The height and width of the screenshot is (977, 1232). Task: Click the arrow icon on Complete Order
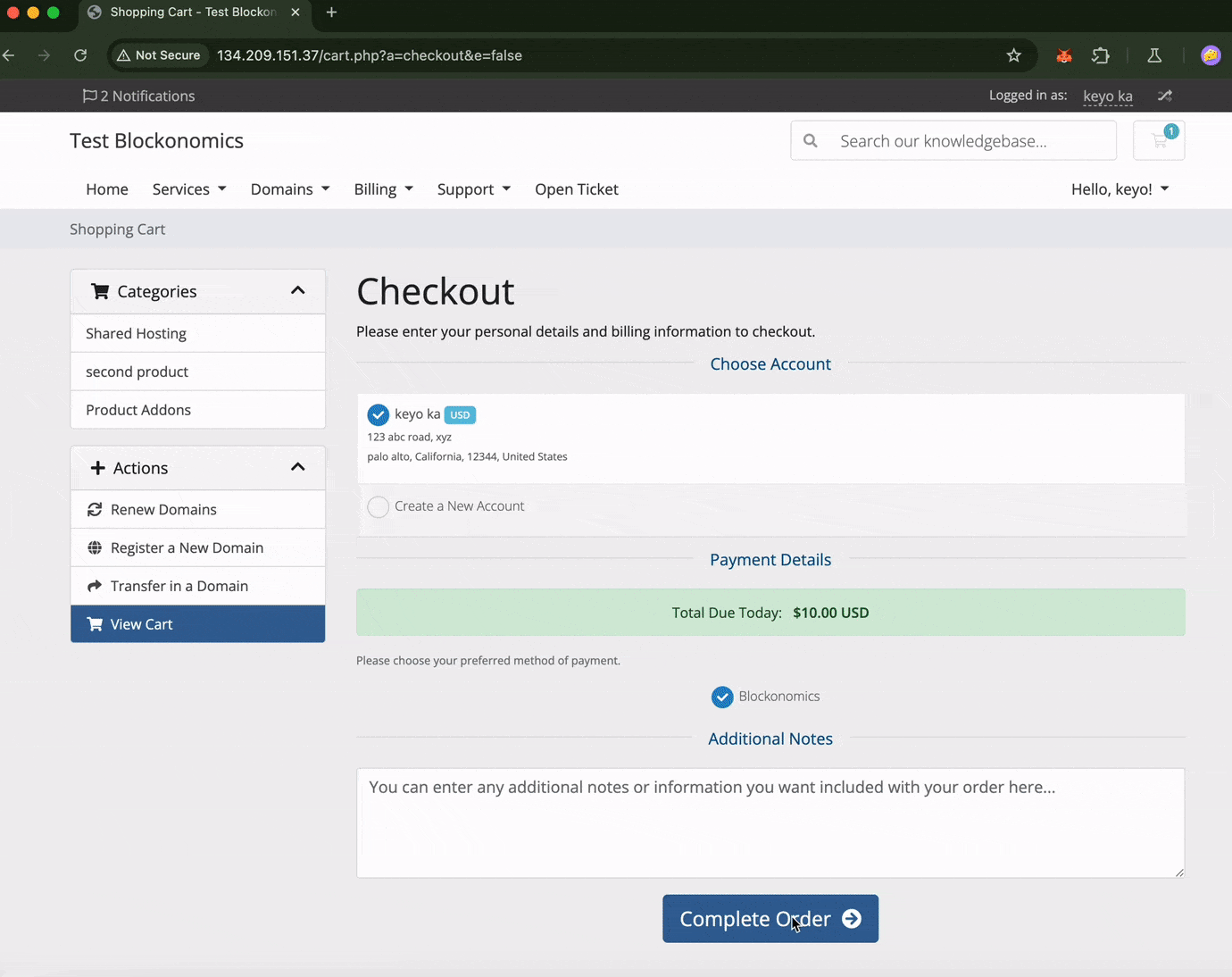pyautogui.click(x=852, y=919)
